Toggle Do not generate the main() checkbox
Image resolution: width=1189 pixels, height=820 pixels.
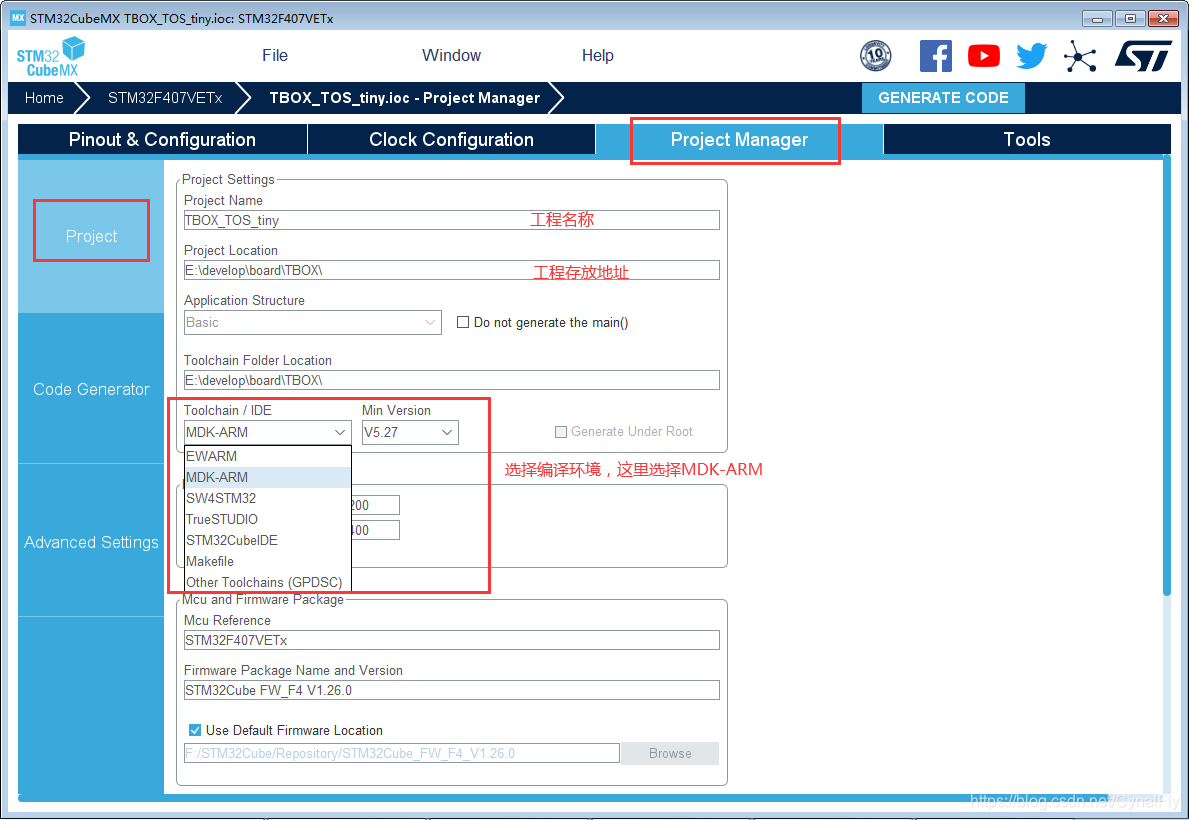coord(463,322)
